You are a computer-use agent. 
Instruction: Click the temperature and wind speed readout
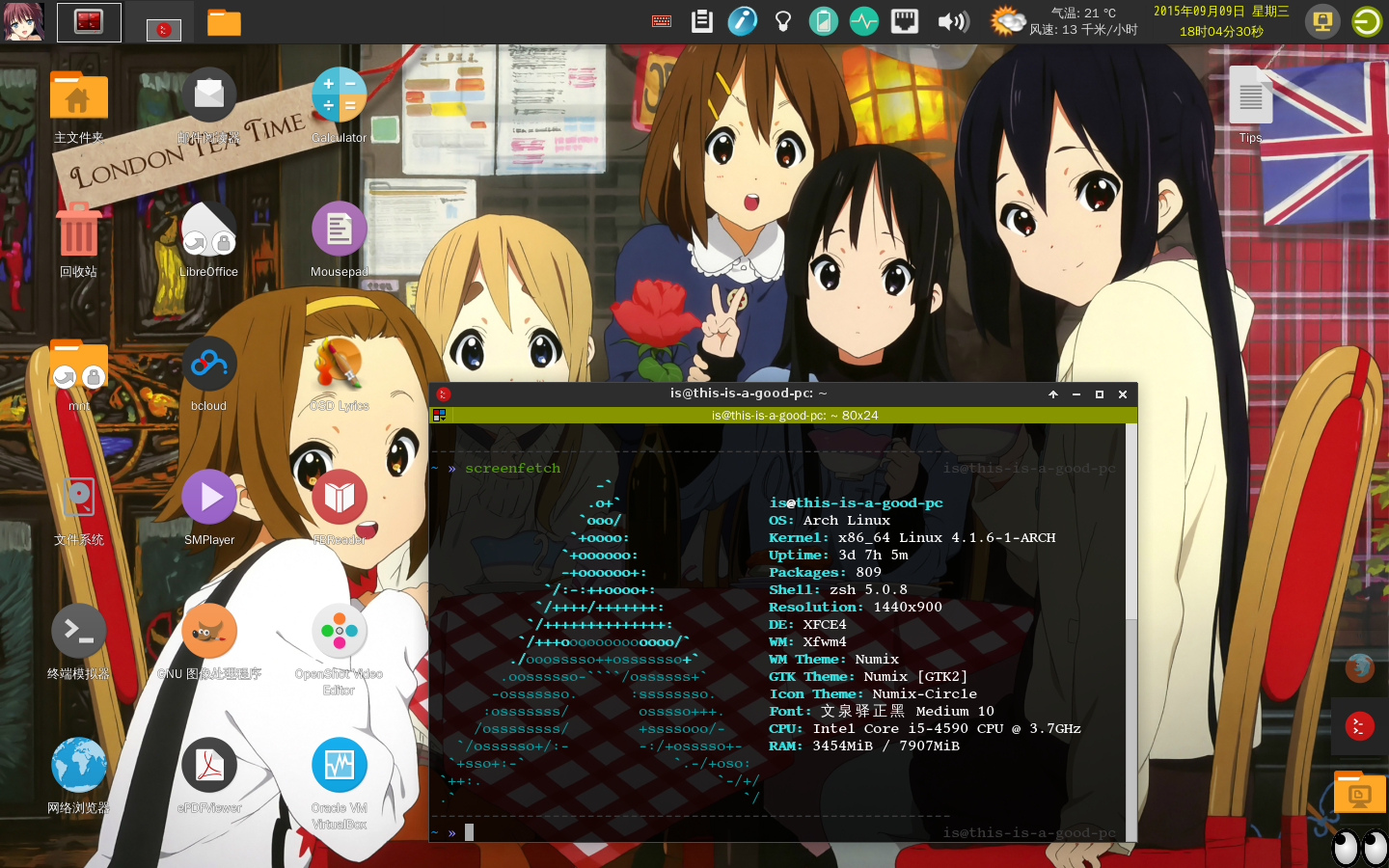pyautogui.click(x=1083, y=21)
